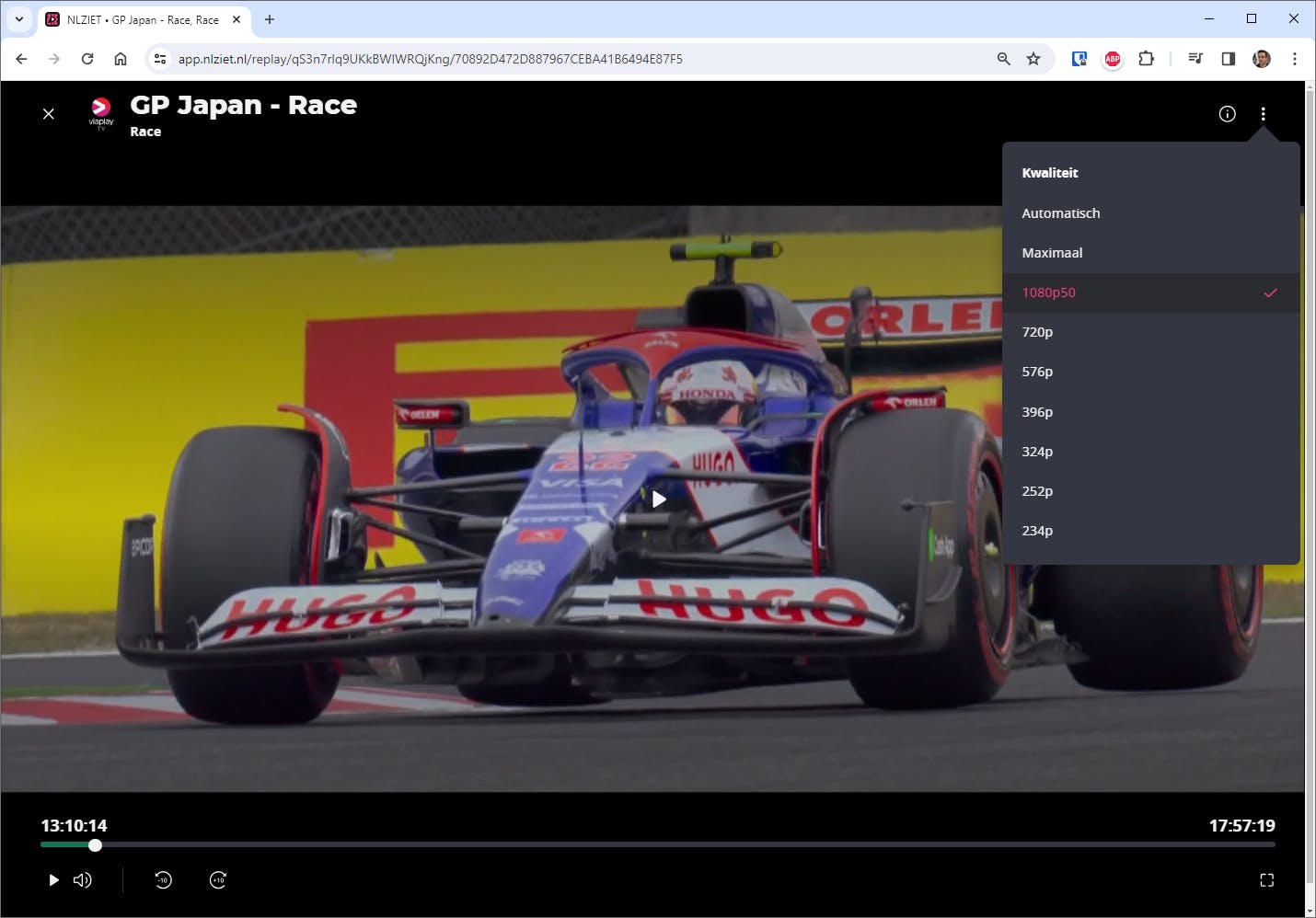Open media controls in toolbar
Viewport: 1316px width, 918px height.
point(1195,59)
